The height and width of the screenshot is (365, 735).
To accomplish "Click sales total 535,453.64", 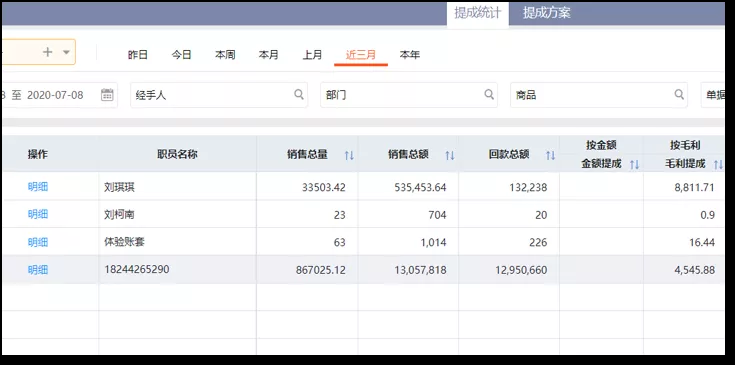I will click(x=420, y=187).
